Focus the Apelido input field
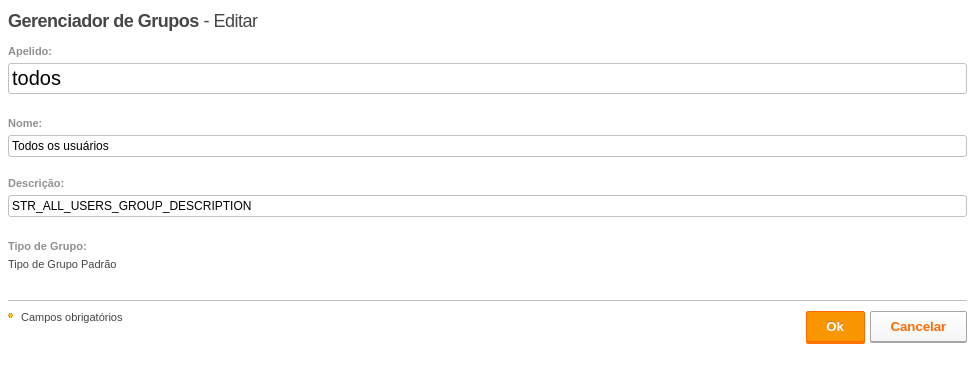 point(487,78)
